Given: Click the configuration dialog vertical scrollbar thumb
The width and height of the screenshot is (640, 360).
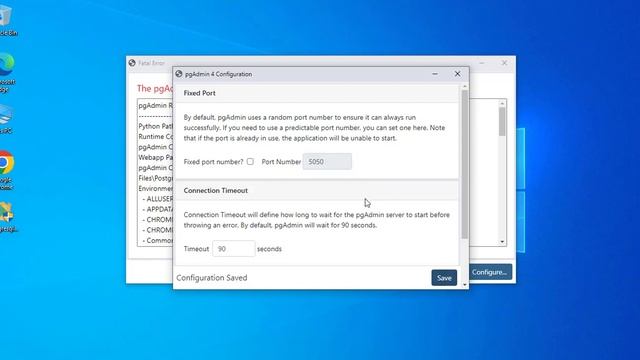Looking at the screenshot, I should [x=464, y=164].
